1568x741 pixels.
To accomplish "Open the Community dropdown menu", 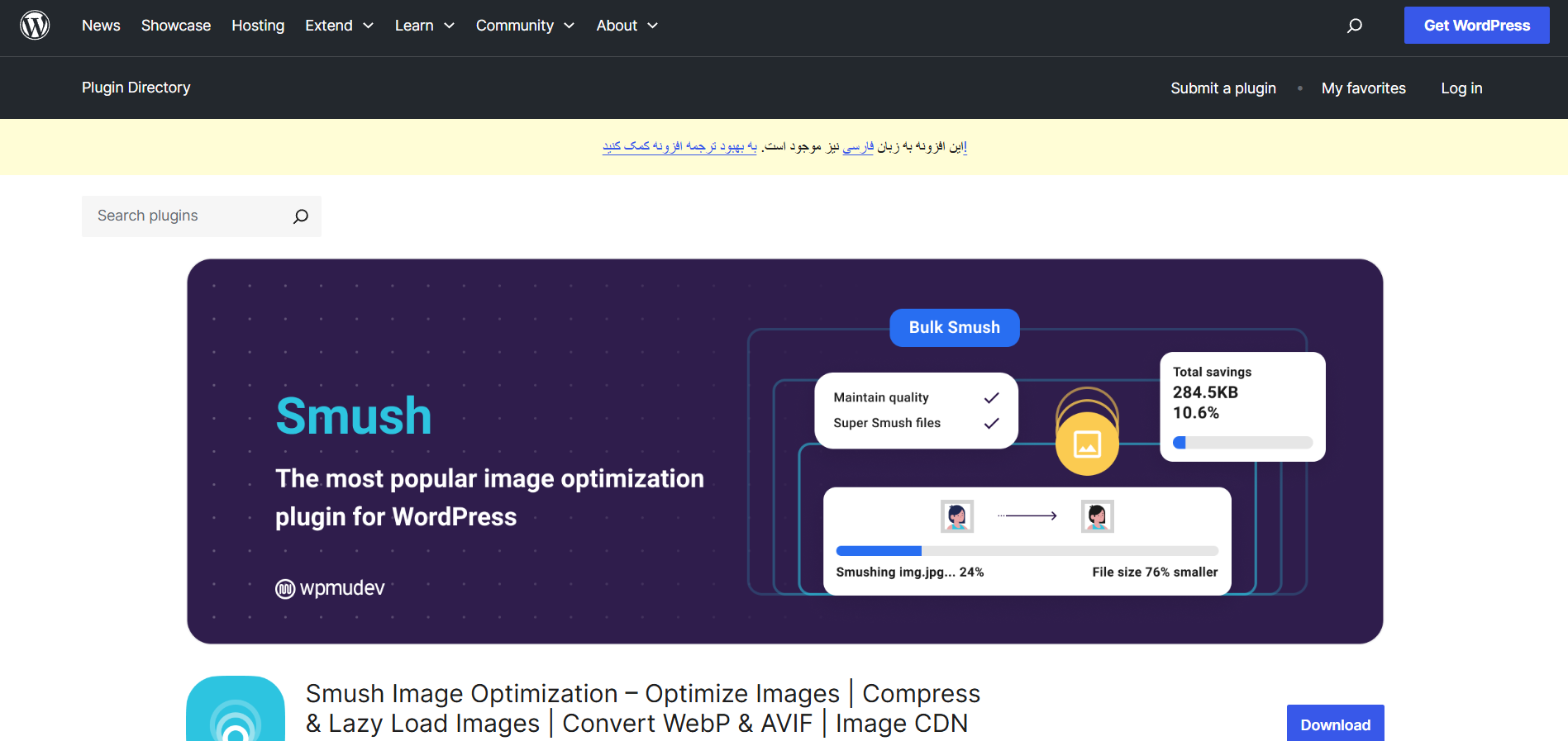I will point(525,26).
